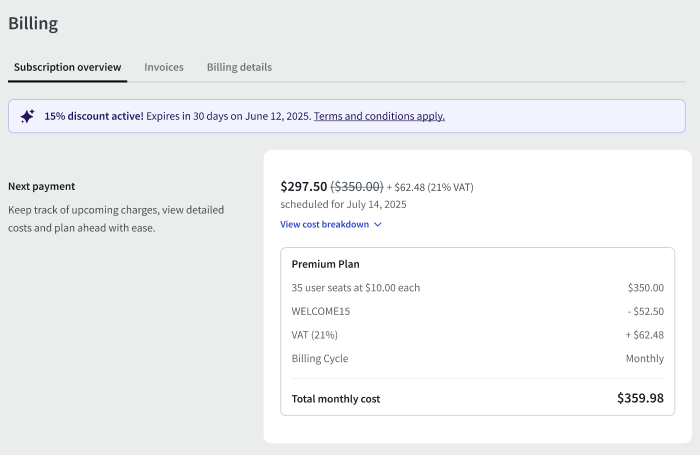700x456 pixels.
Task: Click the '+ $62.48' VAT value
Action: [645, 335]
